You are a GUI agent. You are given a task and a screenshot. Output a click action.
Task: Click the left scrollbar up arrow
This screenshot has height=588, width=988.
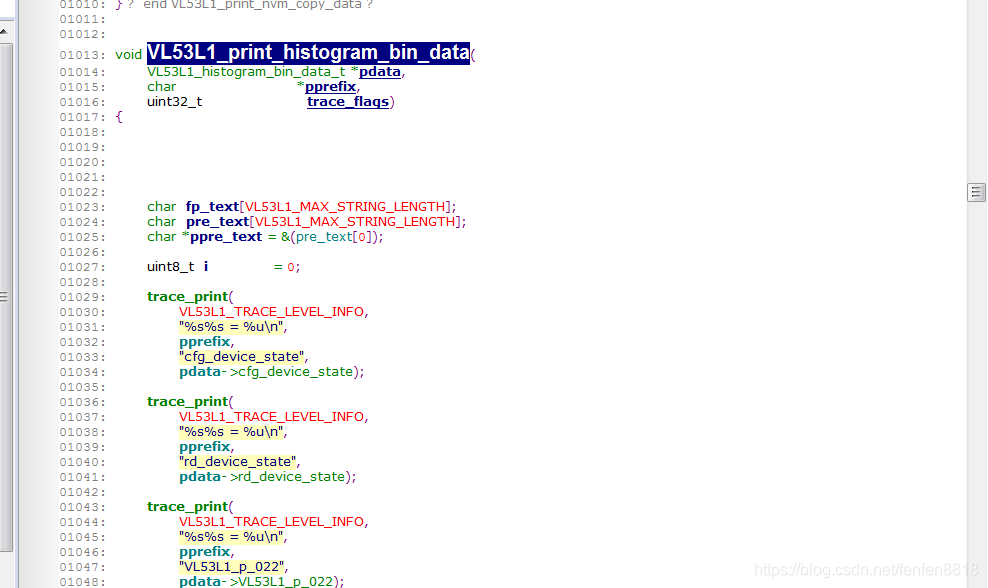[4, 31]
